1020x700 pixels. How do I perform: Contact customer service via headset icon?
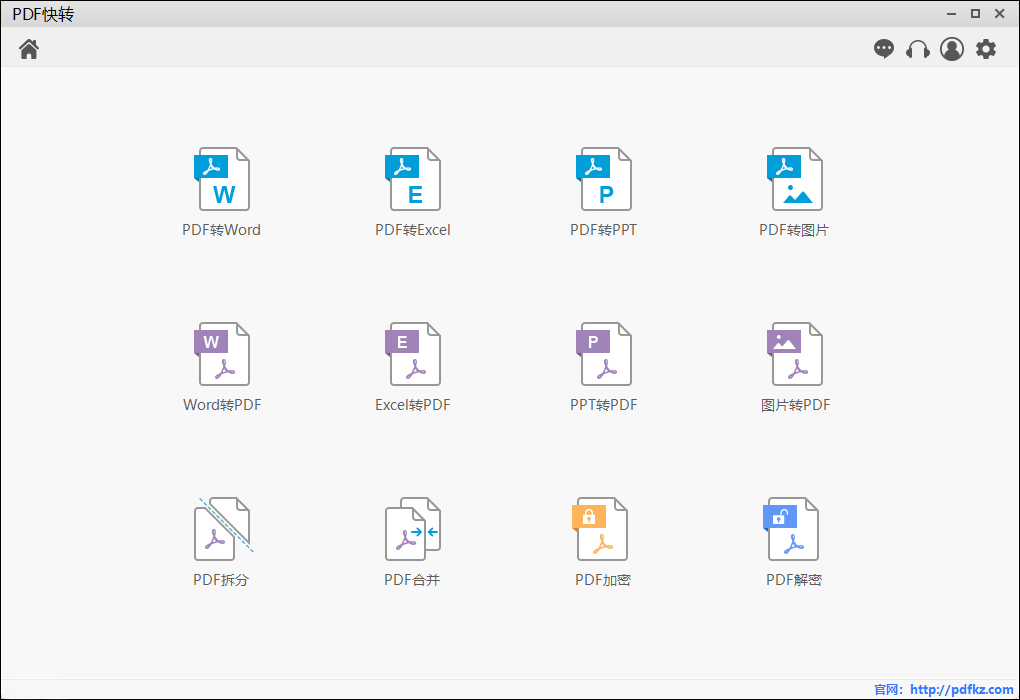pyautogui.click(x=918, y=49)
